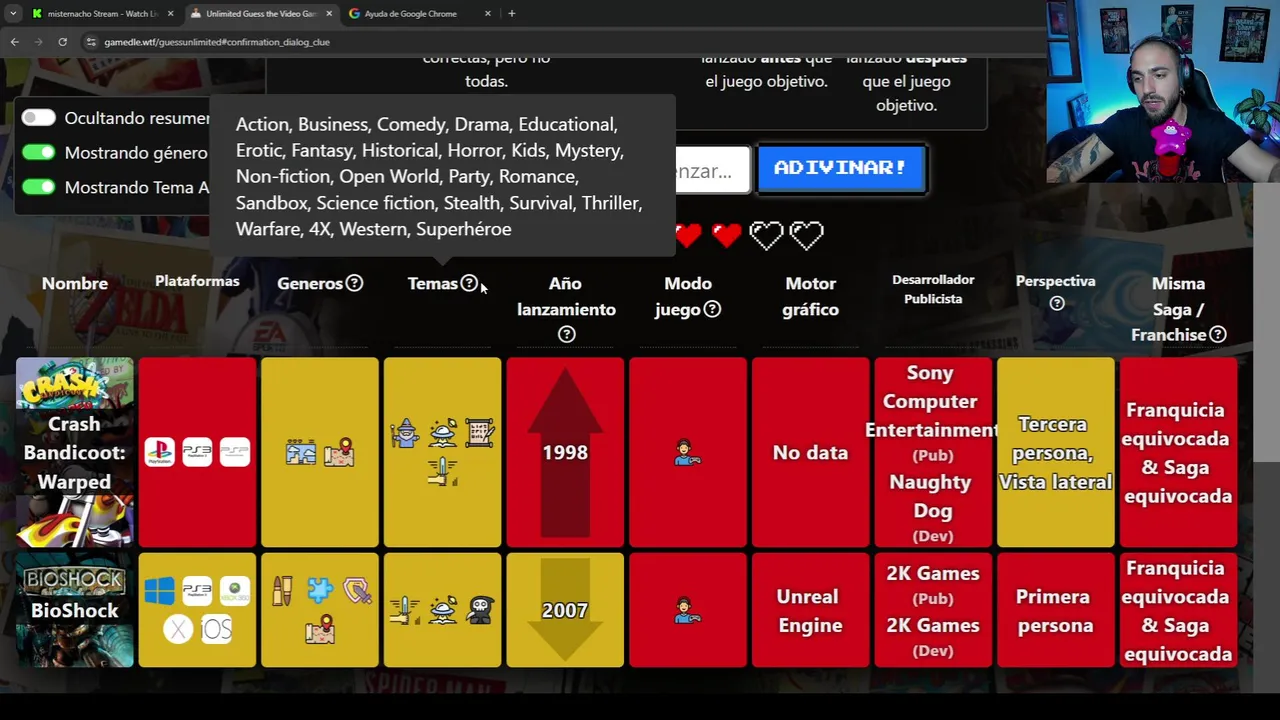The height and width of the screenshot is (720, 1280).
Task: Open the help icon next to Modo juego
Action: point(712,309)
